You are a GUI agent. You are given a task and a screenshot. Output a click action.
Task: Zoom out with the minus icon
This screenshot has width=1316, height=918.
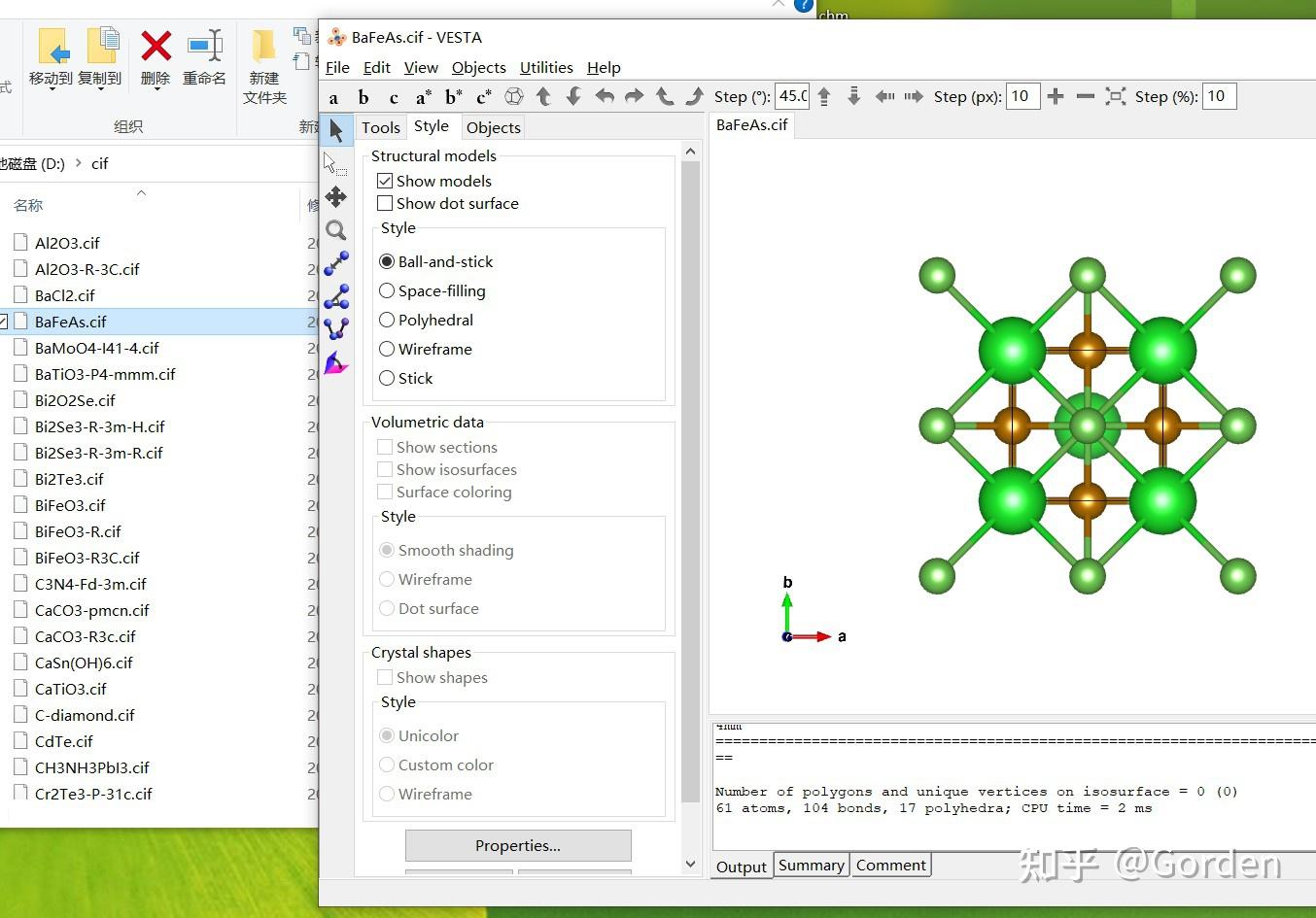tap(1086, 96)
